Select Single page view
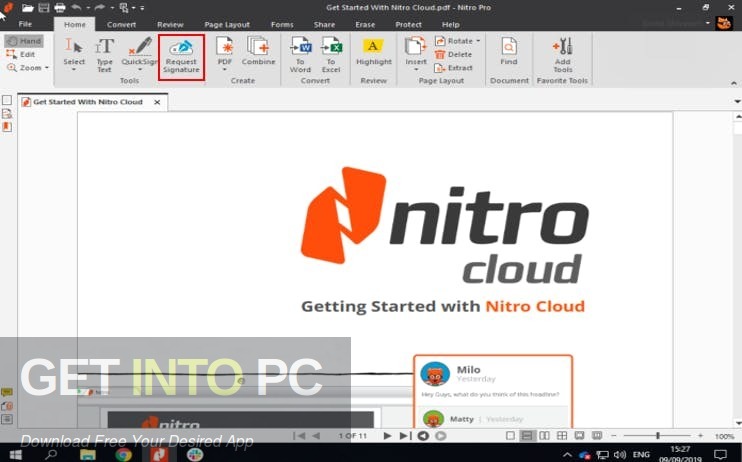The width and height of the screenshot is (742, 462). (x=510, y=435)
